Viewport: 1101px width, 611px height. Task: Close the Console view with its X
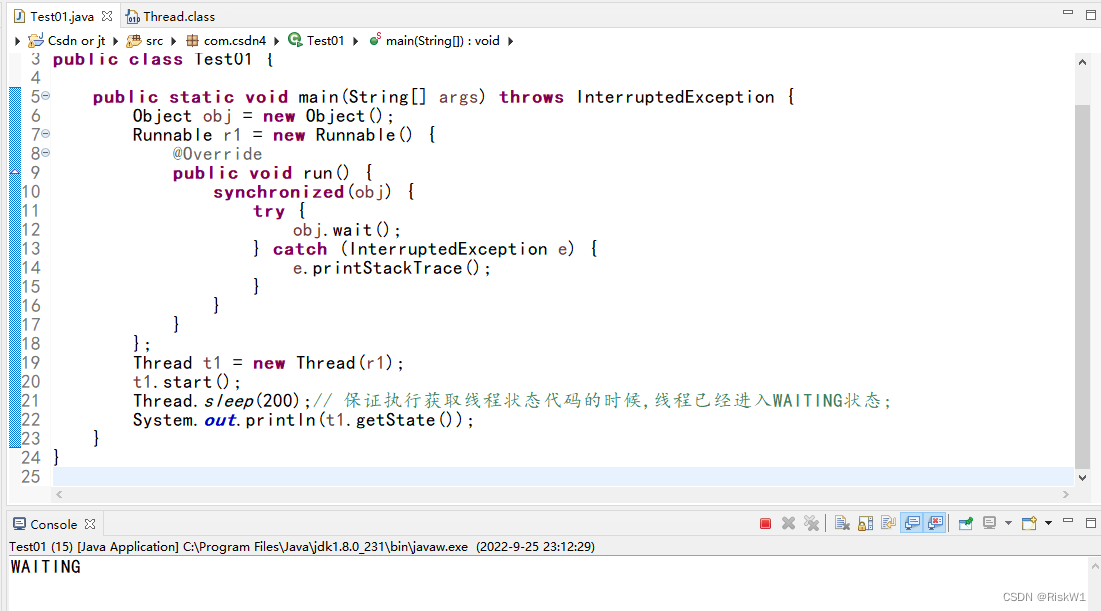[x=90, y=524]
